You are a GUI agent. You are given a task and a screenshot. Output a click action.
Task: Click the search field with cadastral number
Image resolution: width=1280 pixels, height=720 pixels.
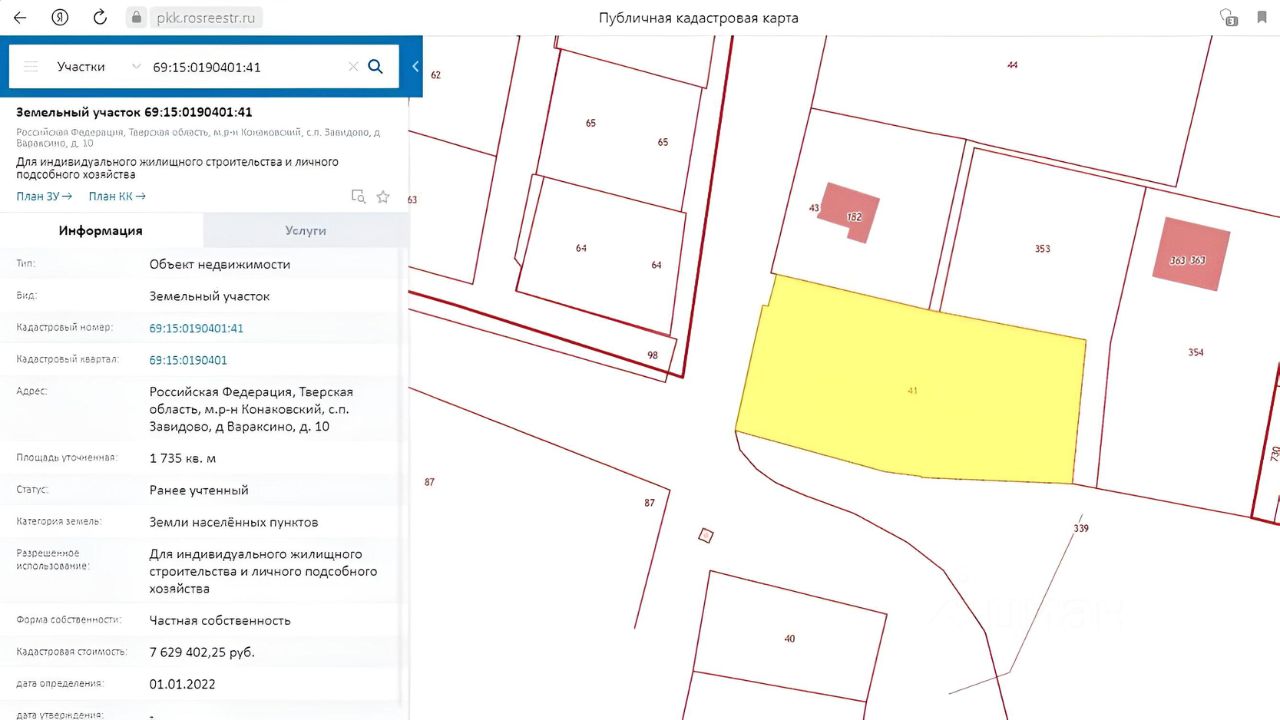245,67
